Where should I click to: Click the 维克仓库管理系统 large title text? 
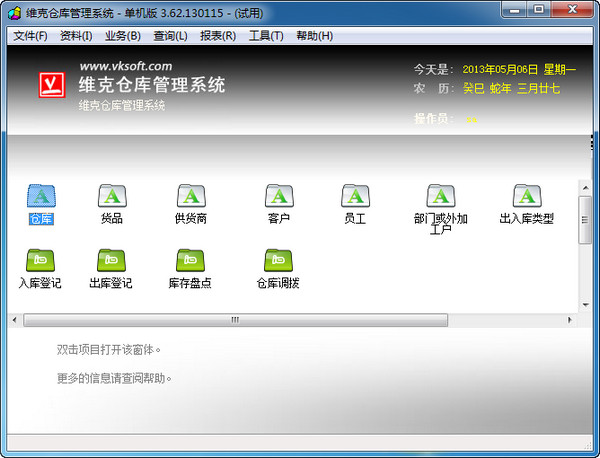coord(152,85)
